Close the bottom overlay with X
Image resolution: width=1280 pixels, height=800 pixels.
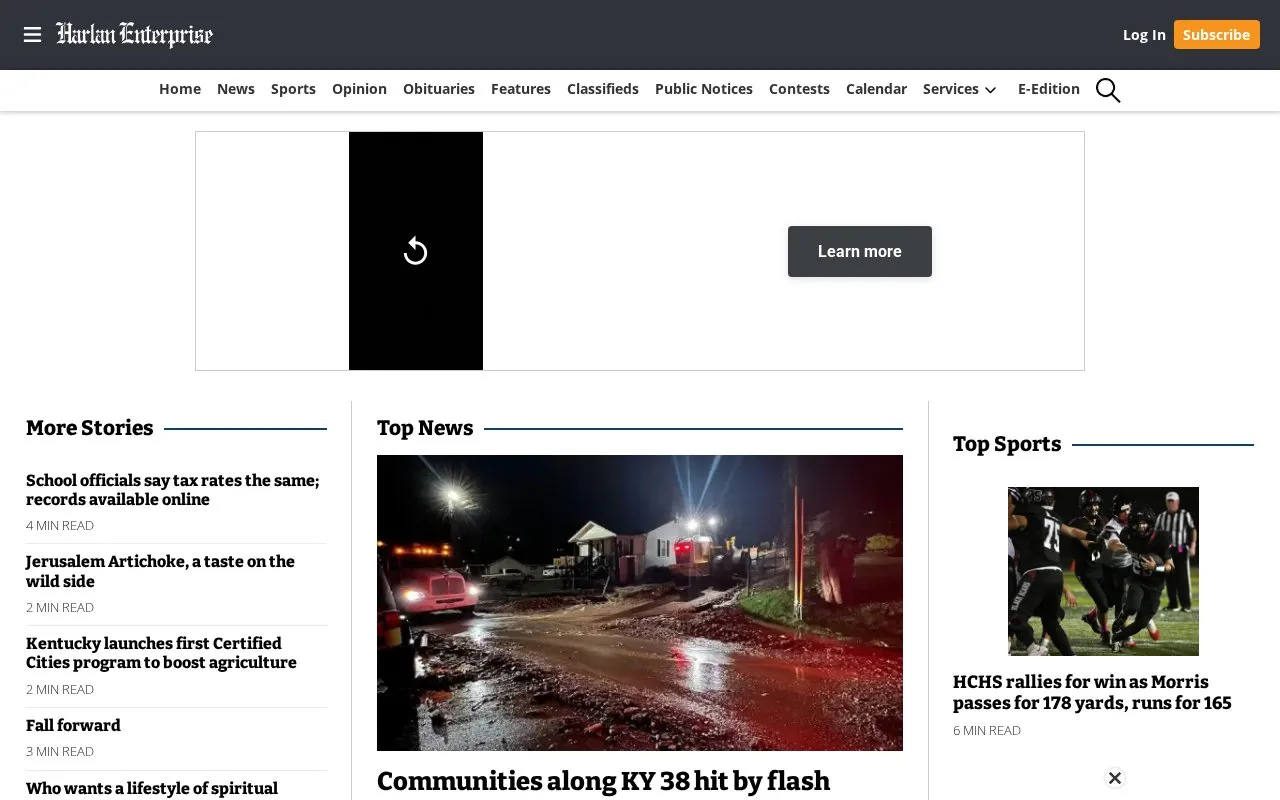click(1115, 778)
